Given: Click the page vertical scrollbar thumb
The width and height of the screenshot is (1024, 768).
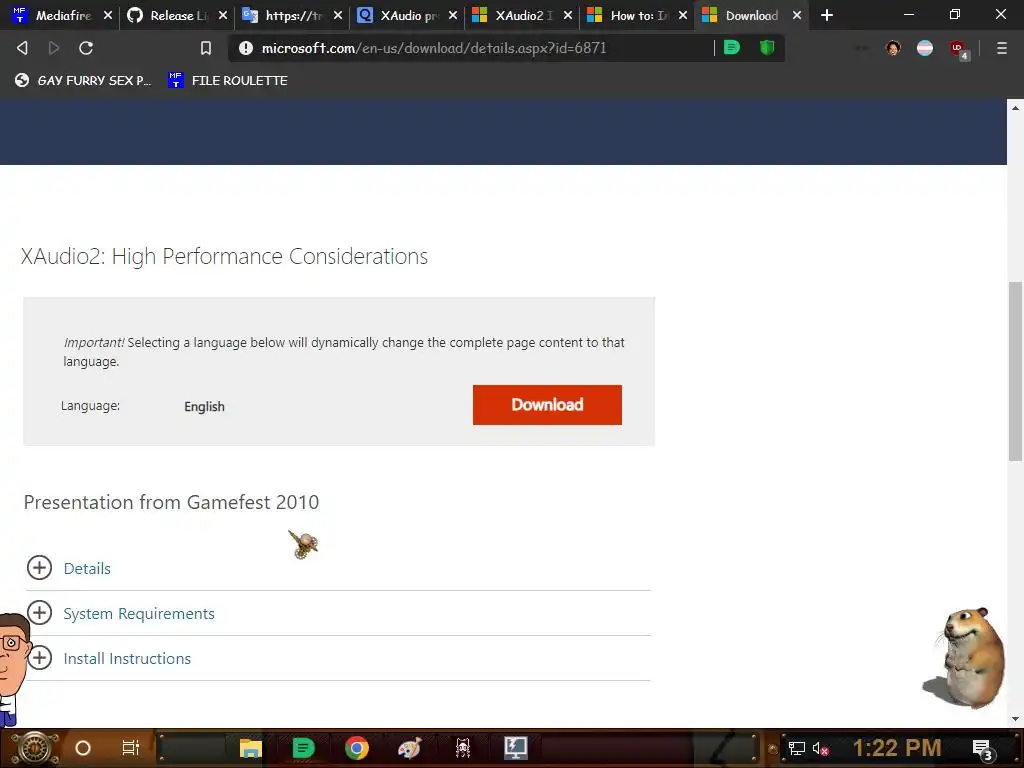Looking at the screenshot, I should click(1015, 371).
